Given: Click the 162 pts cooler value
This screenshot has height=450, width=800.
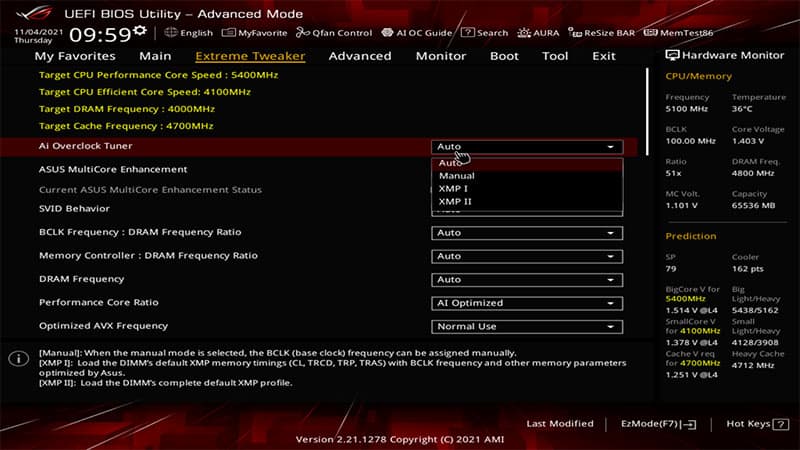Looking at the screenshot, I should coord(747,269).
